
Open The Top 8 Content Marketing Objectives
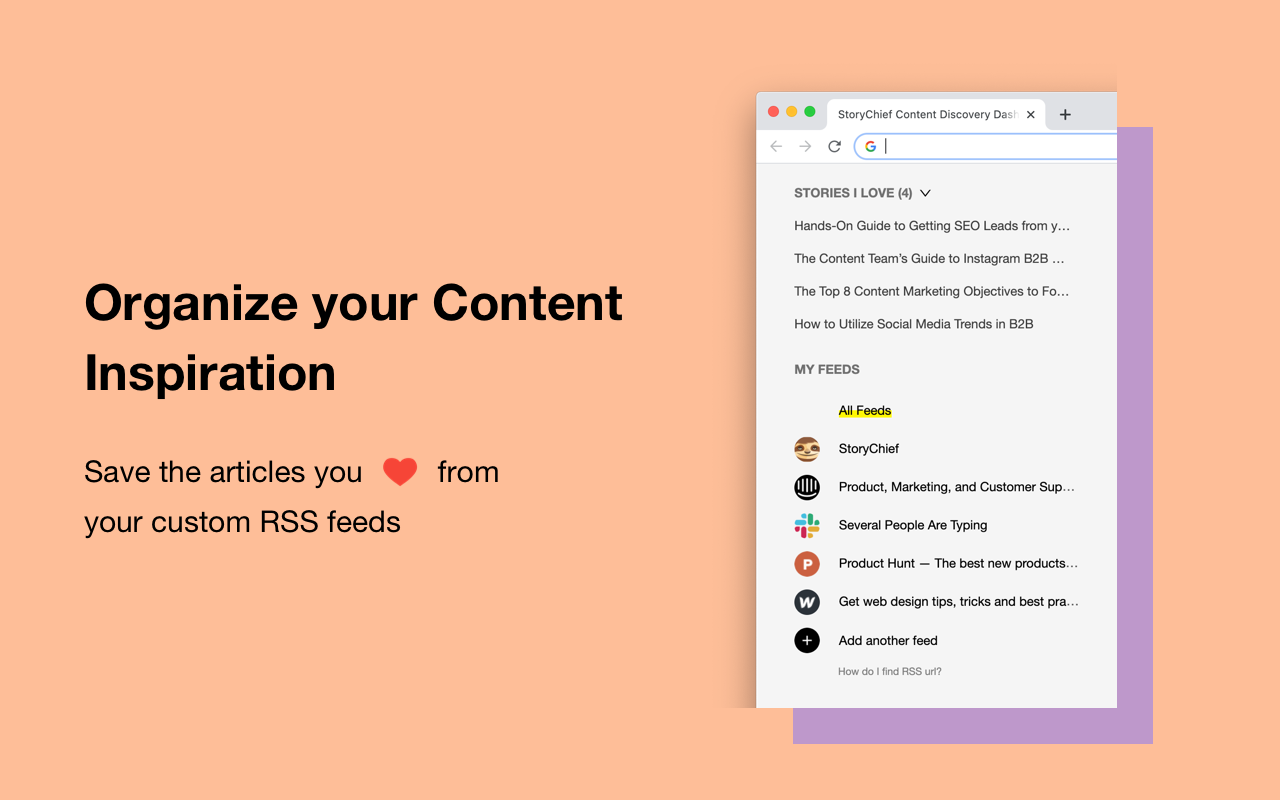(932, 291)
